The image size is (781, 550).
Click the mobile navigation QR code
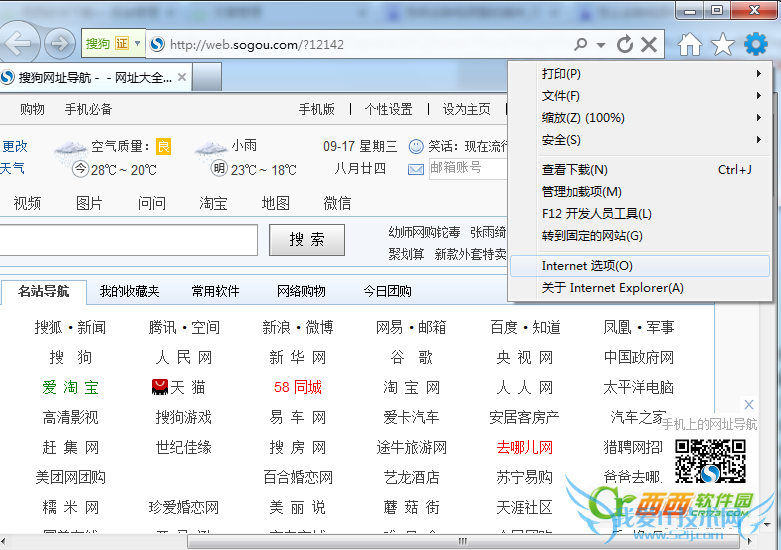point(710,461)
